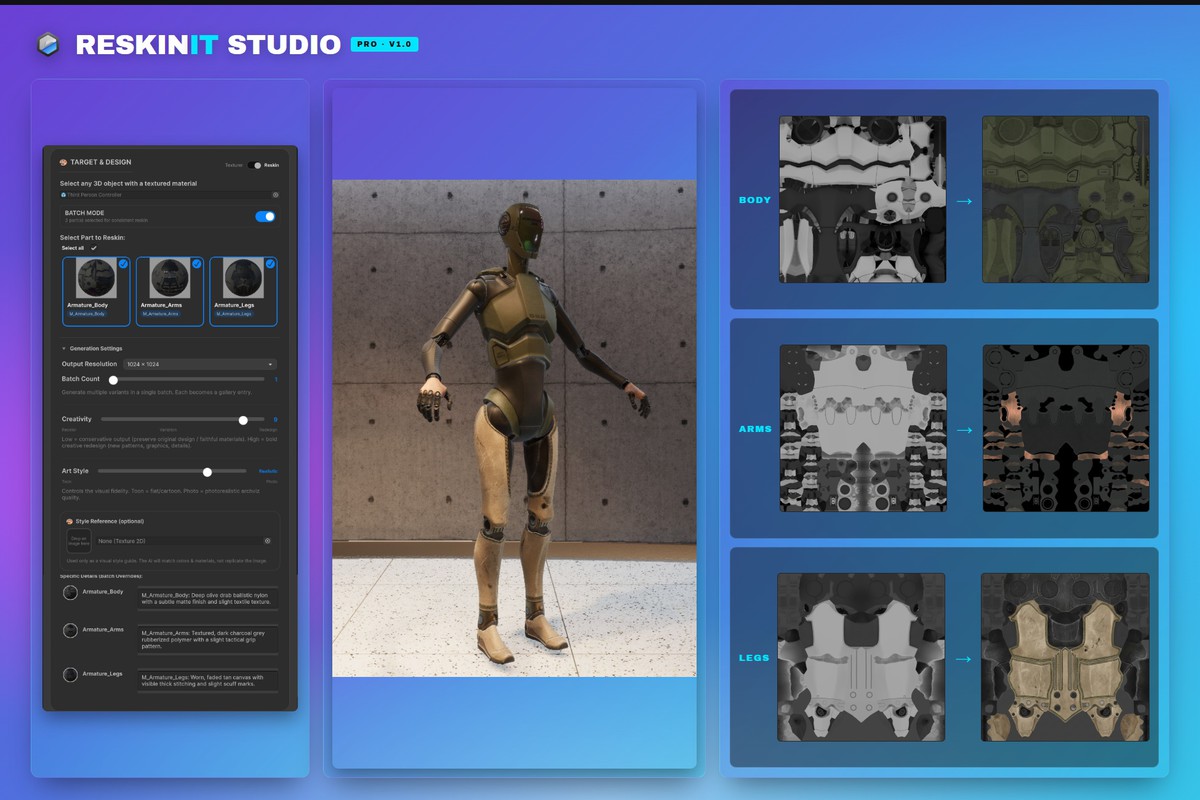Click the Third Person Controller object field
Screen dimensions: 1200x800
(170, 195)
